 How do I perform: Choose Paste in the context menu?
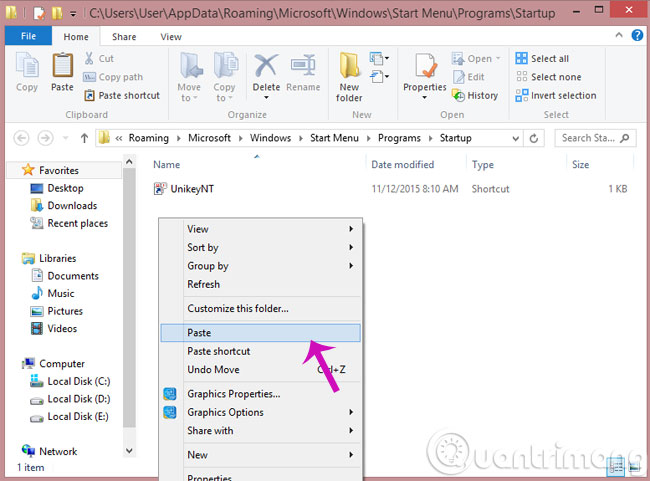[x=260, y=333]
